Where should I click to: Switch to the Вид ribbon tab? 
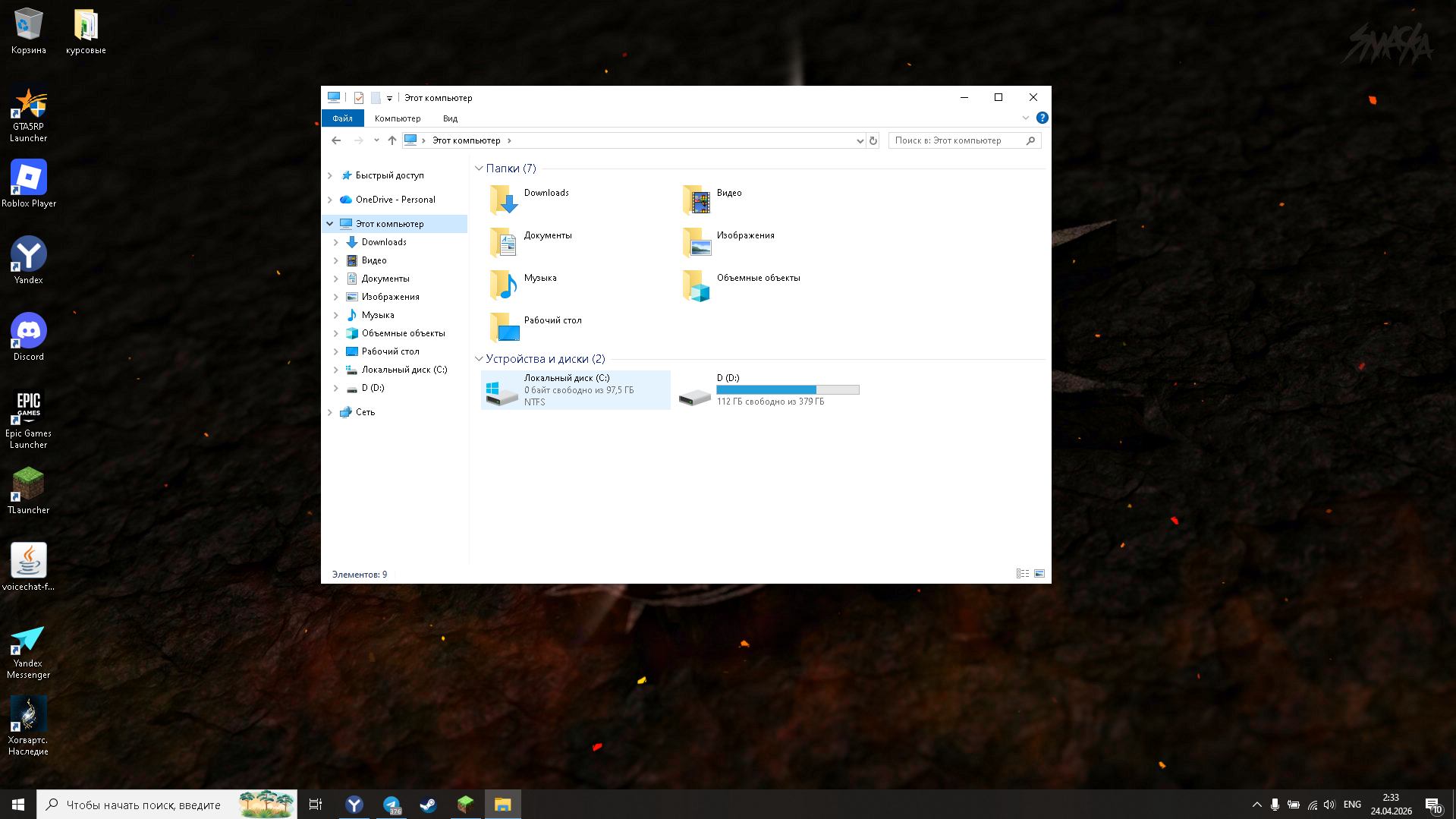tap(450, 118)
